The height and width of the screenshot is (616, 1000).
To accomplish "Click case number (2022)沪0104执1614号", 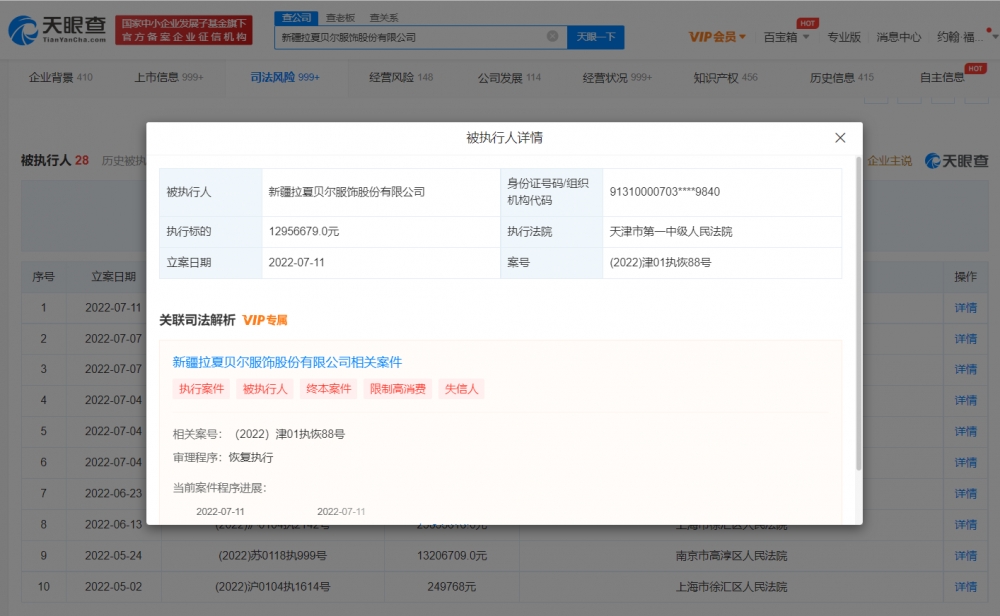I will click(x=272, y=587).
